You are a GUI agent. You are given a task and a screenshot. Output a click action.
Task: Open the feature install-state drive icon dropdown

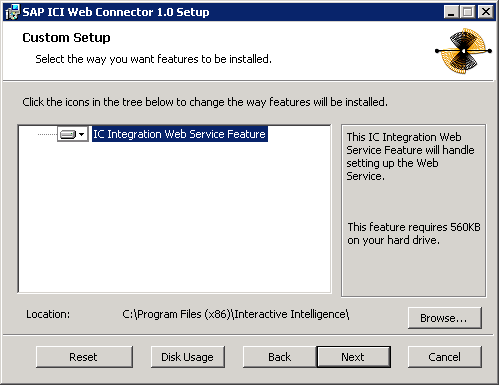click(x=73, y=134)
